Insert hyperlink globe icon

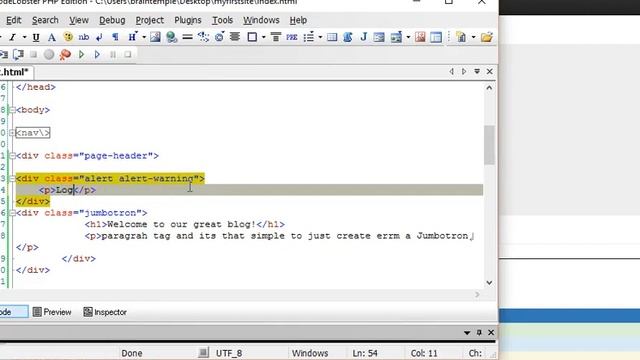[171, 37]
